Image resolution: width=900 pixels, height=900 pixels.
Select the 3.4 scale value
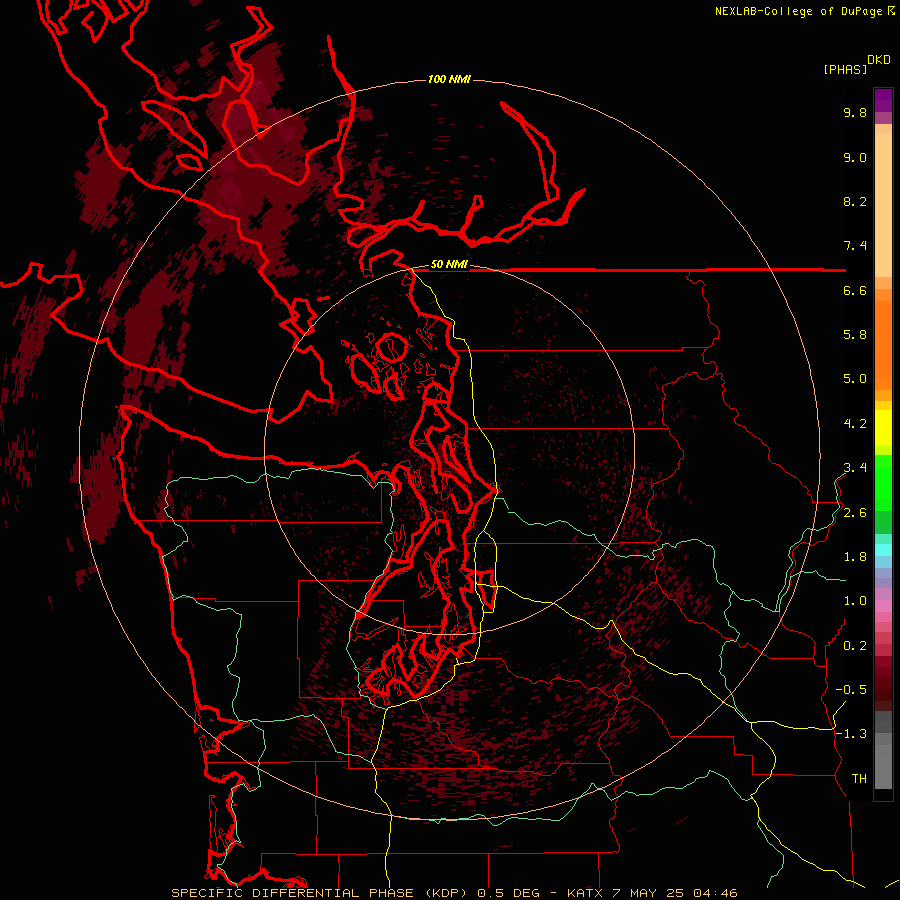click(x=855, y=468)
